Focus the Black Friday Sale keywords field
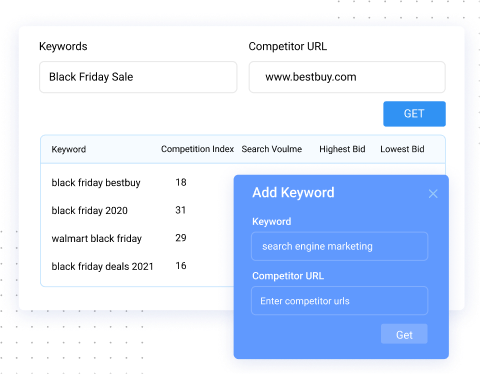480x374 pixels. 138,77
